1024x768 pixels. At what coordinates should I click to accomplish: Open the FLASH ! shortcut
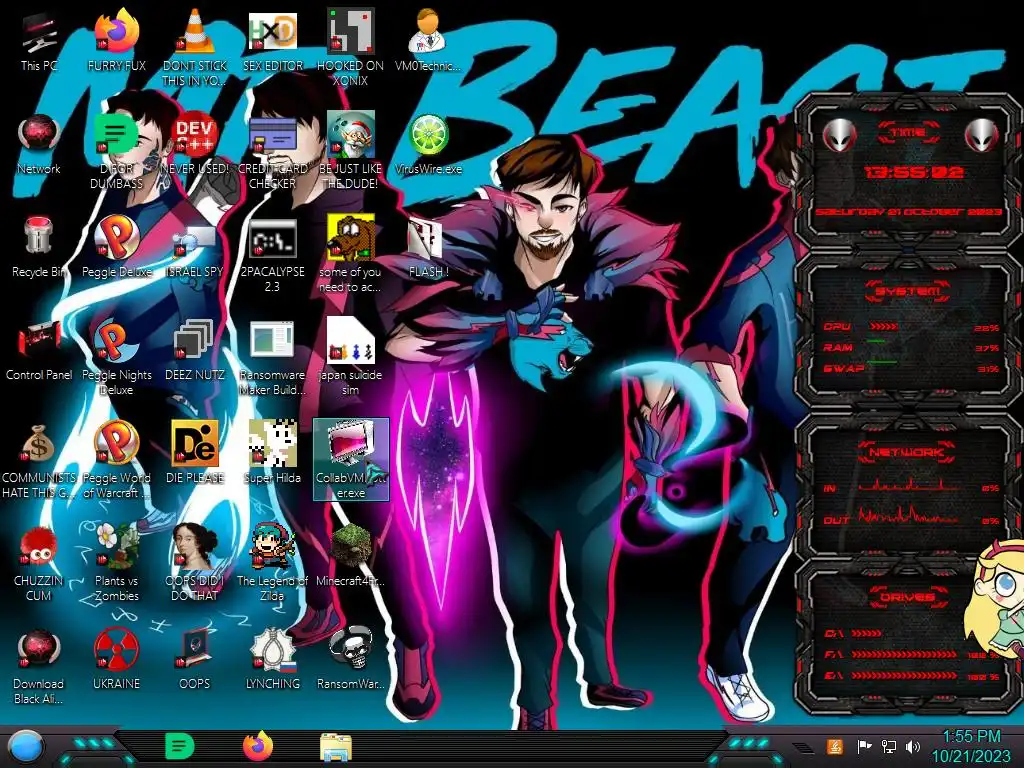click(x=428, y=247)
